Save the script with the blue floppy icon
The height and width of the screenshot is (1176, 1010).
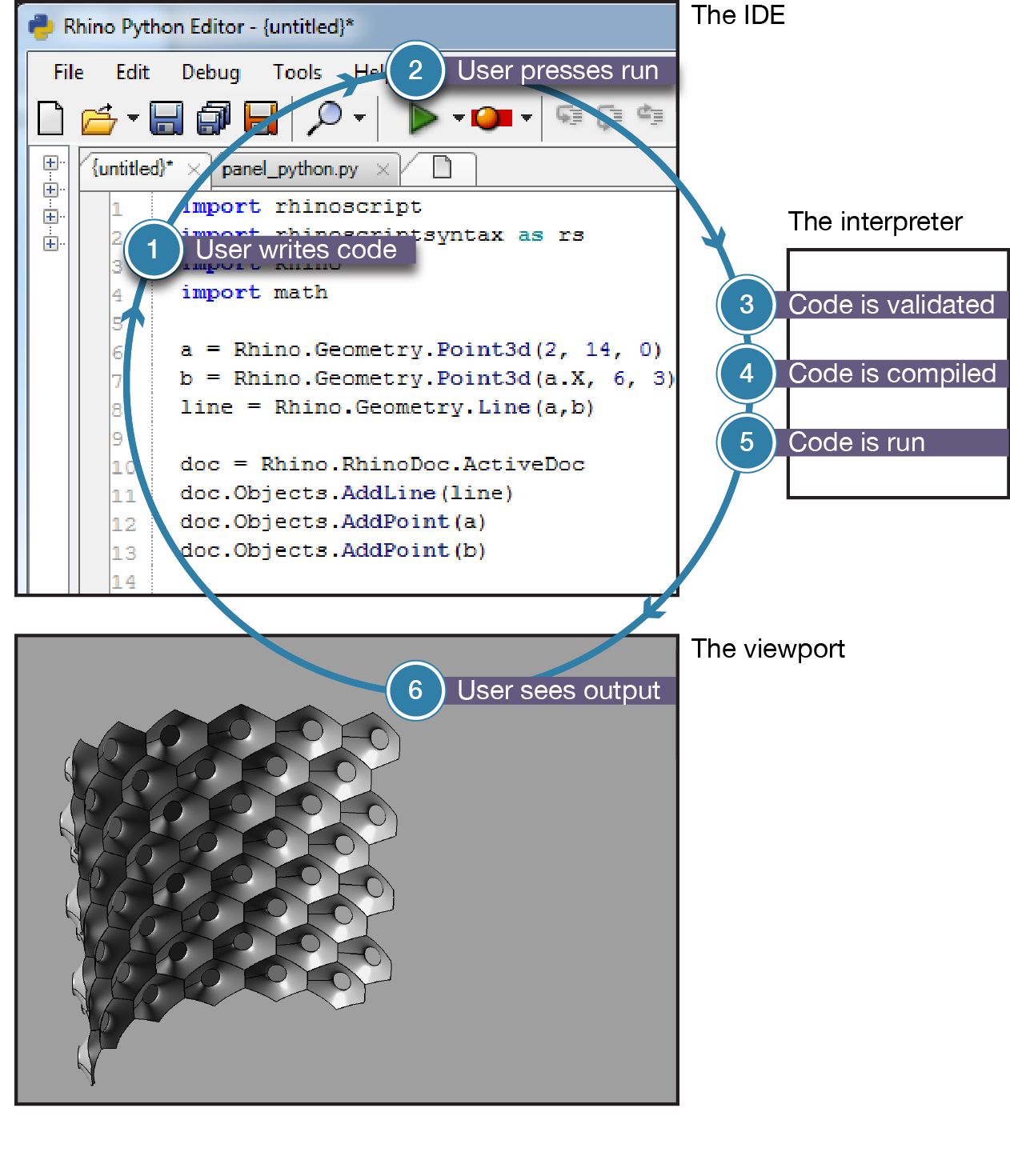tap(166, 118)
